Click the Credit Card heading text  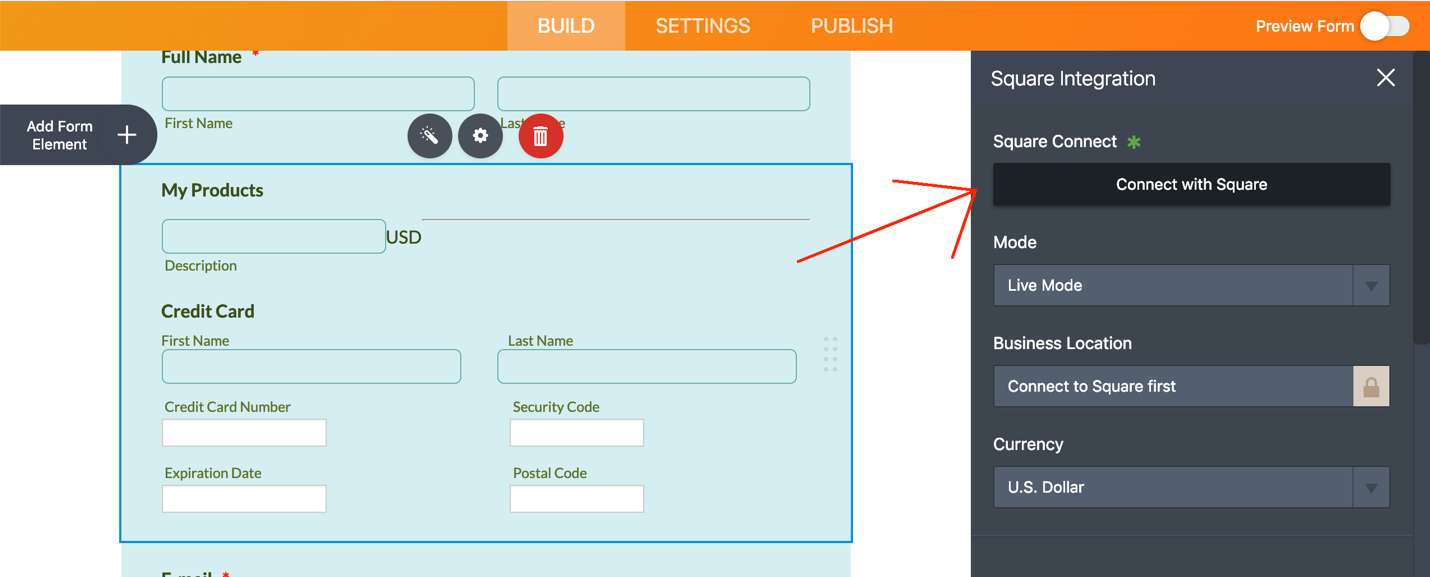pos(208,311)
